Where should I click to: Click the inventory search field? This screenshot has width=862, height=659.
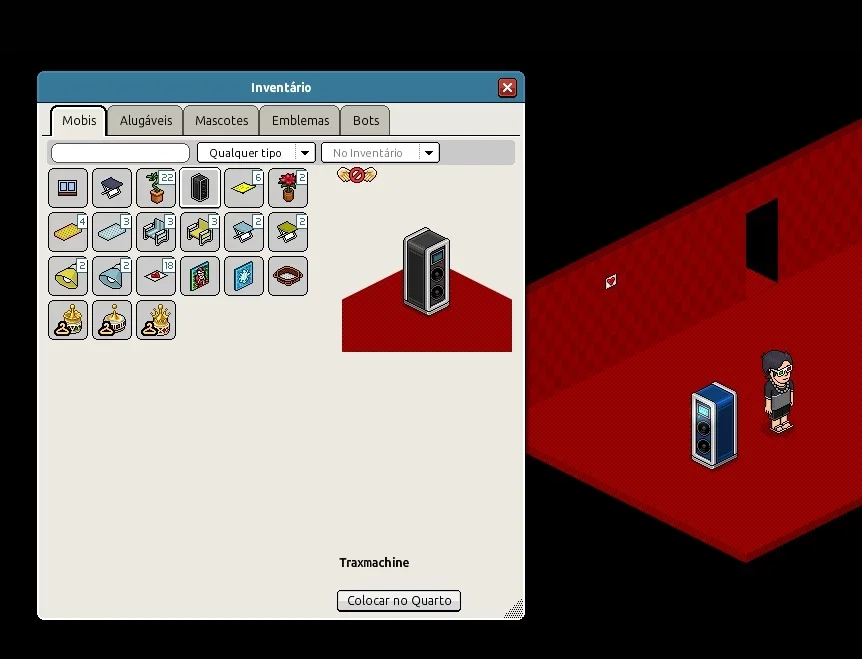(120, 153)
